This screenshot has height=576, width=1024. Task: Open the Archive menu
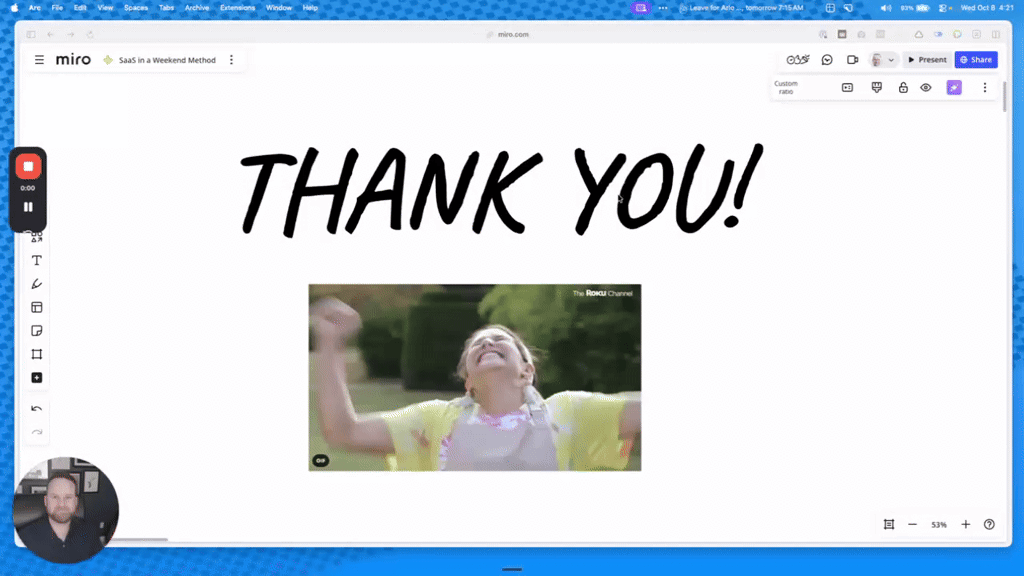(x=197, y=8)
